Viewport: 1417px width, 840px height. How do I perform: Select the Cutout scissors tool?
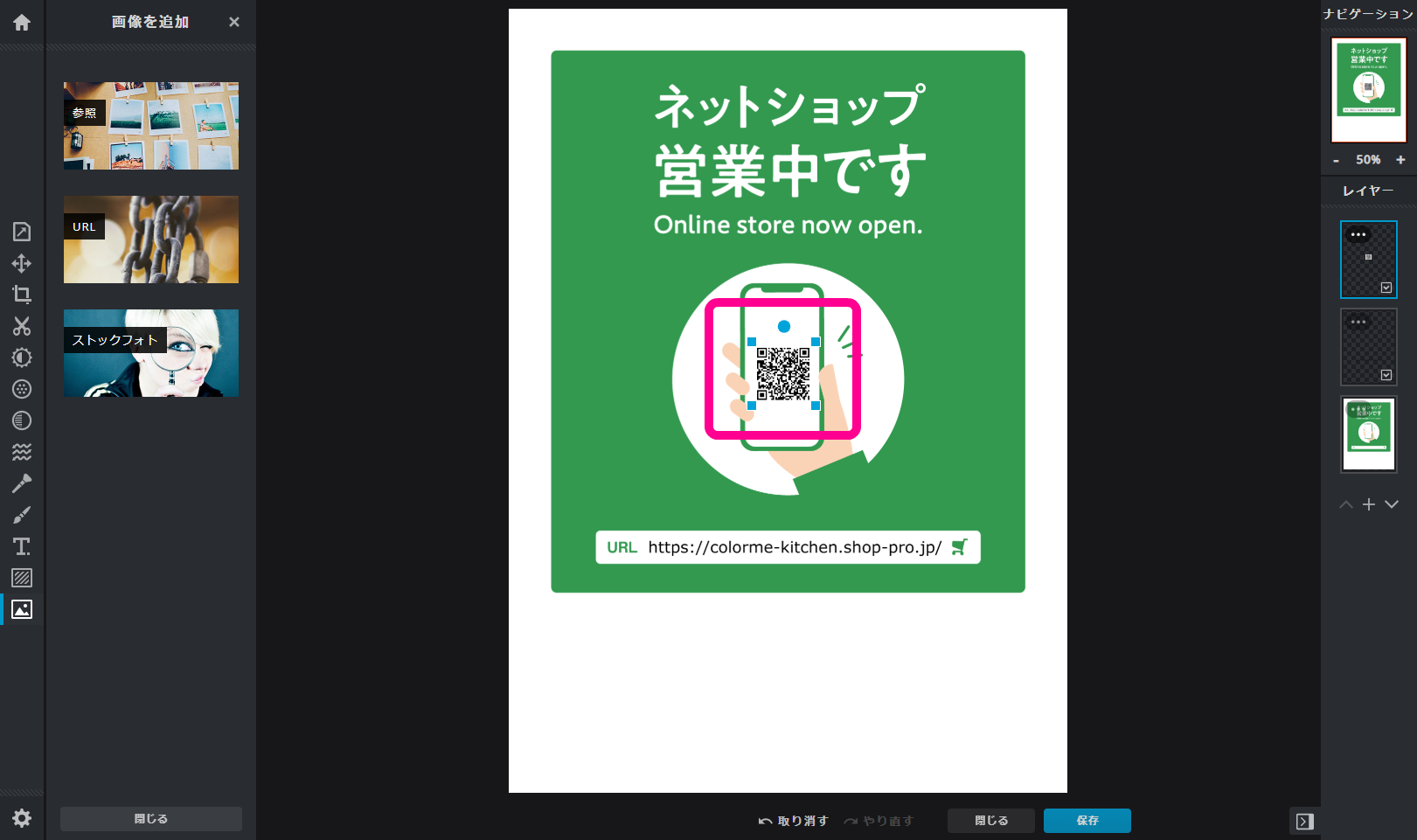(x=22, y=326)
